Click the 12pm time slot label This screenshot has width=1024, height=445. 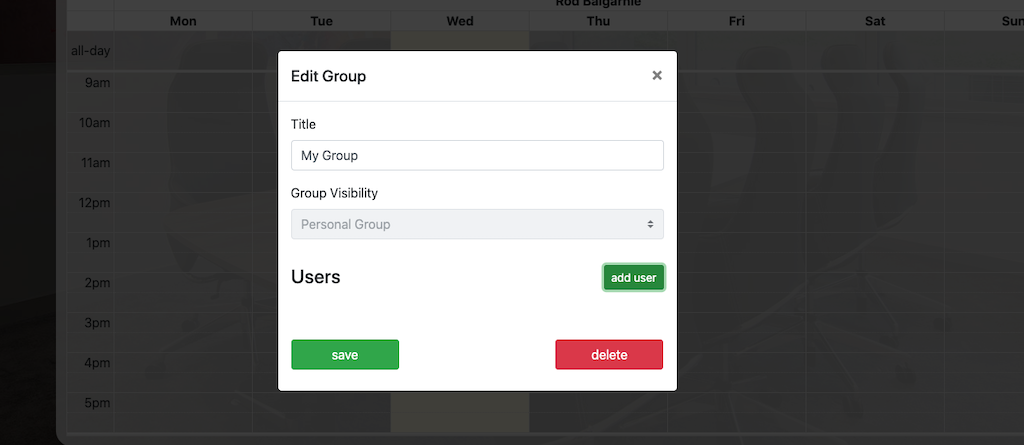point(97,203)
